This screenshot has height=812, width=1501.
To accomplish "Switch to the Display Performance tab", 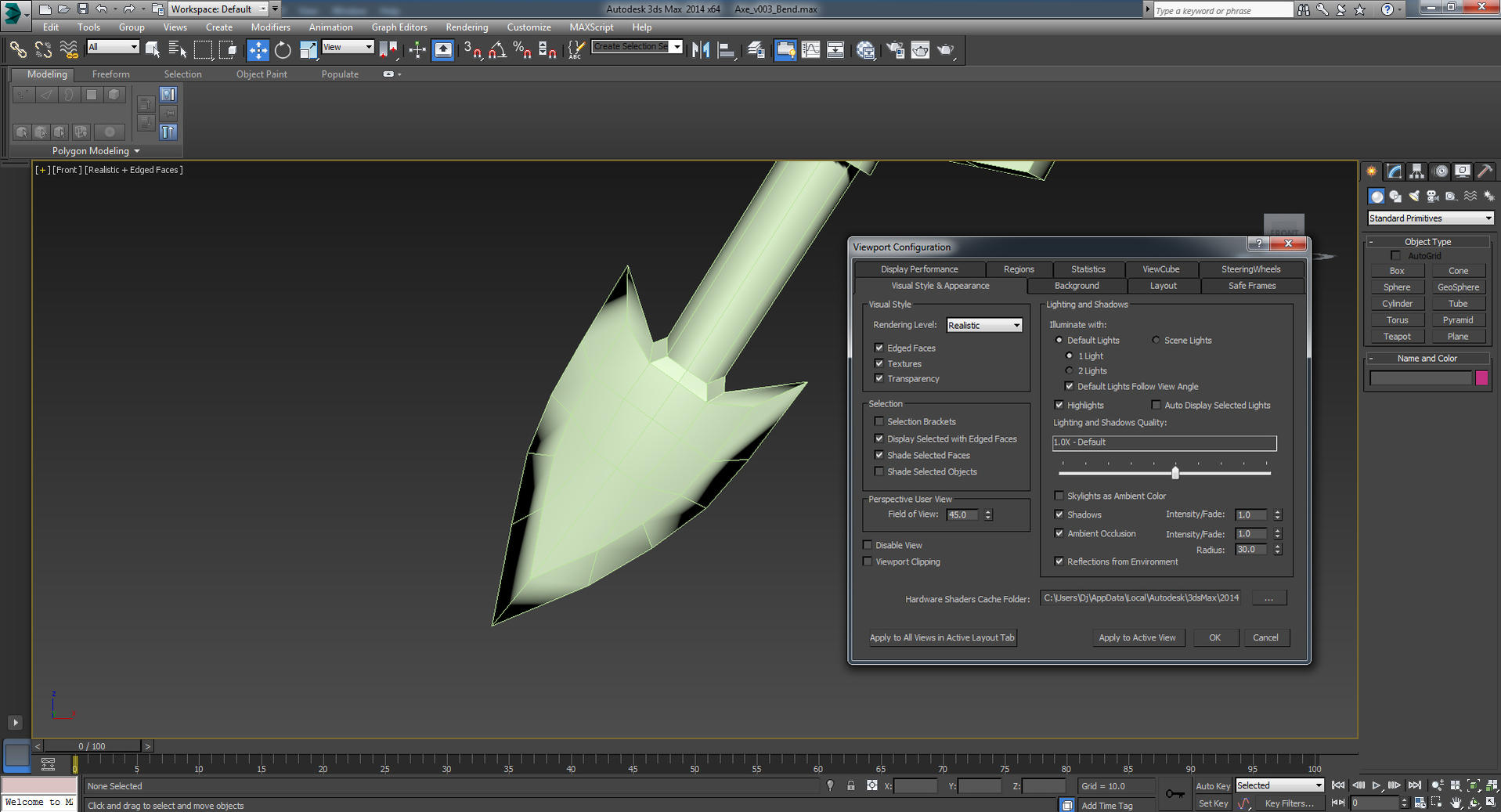I will coord(918,269).
